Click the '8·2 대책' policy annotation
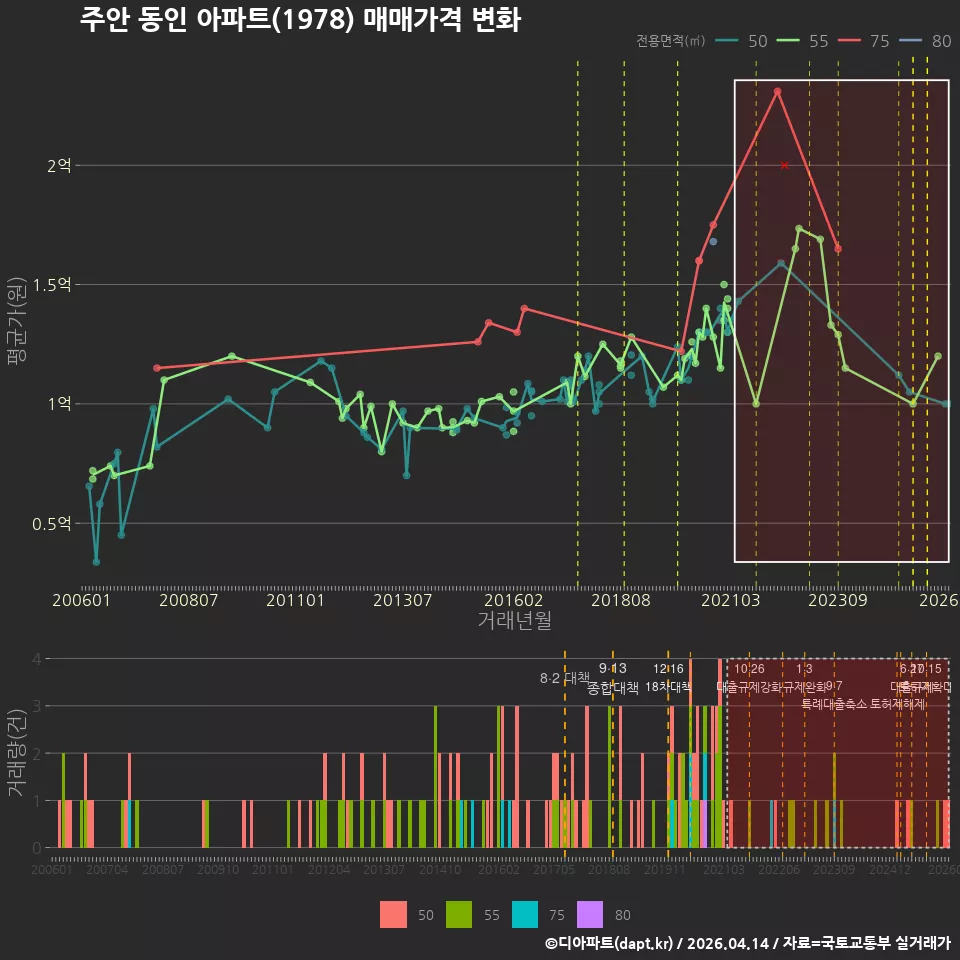 (x=564, y=678)
